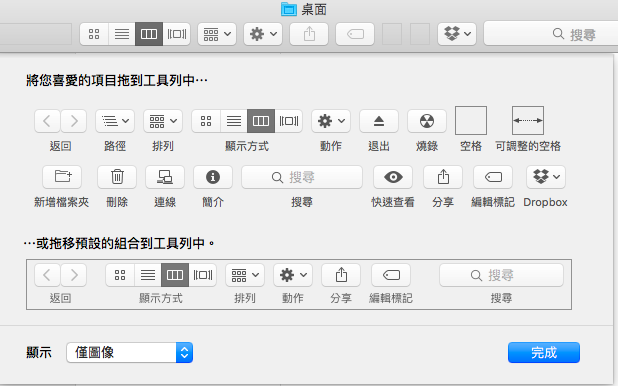Click the 簡介 info icon
The image size is (618, 386).
click(x=213, y=177)
